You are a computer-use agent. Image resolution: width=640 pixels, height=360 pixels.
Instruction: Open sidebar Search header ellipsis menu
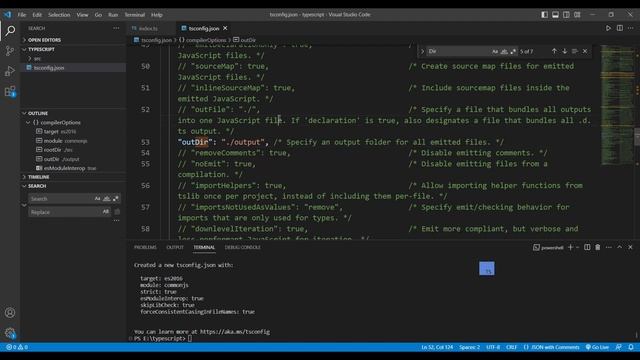[x=116, y=28]
